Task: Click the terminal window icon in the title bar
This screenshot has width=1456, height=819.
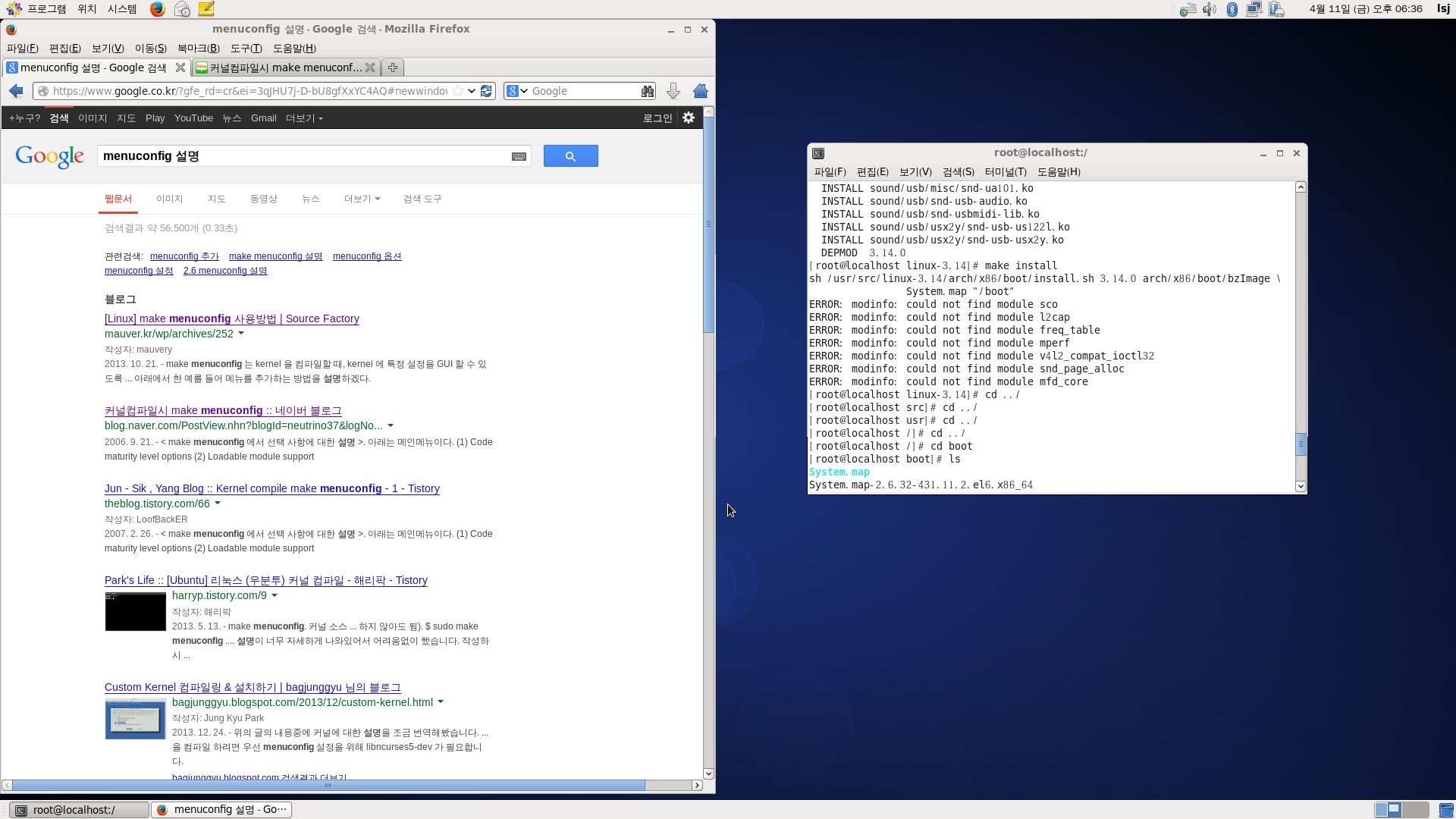Action: (818, 153)
